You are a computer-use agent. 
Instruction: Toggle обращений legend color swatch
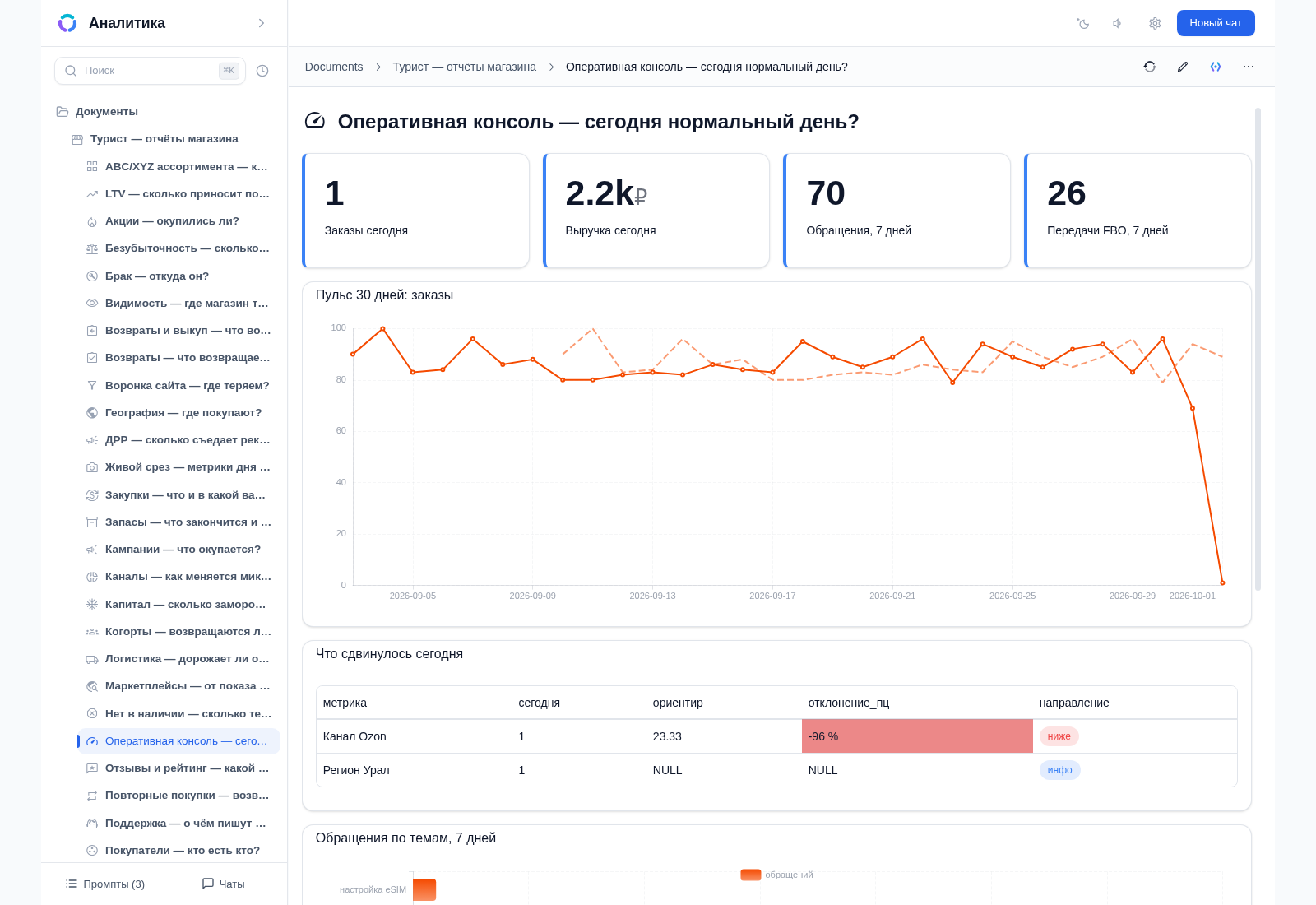(751, 875)
